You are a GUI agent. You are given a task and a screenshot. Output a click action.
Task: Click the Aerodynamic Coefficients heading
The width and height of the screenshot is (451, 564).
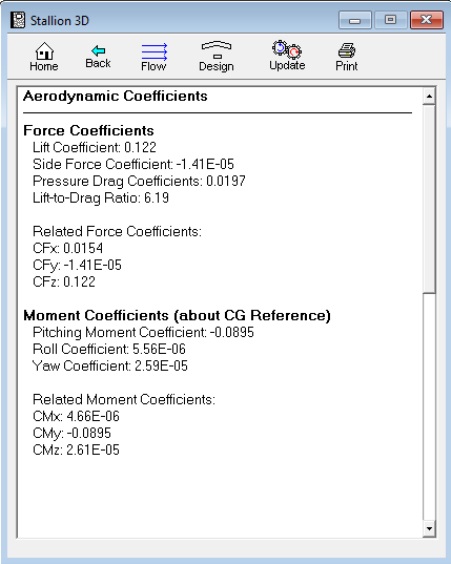[x=115, y=96]
